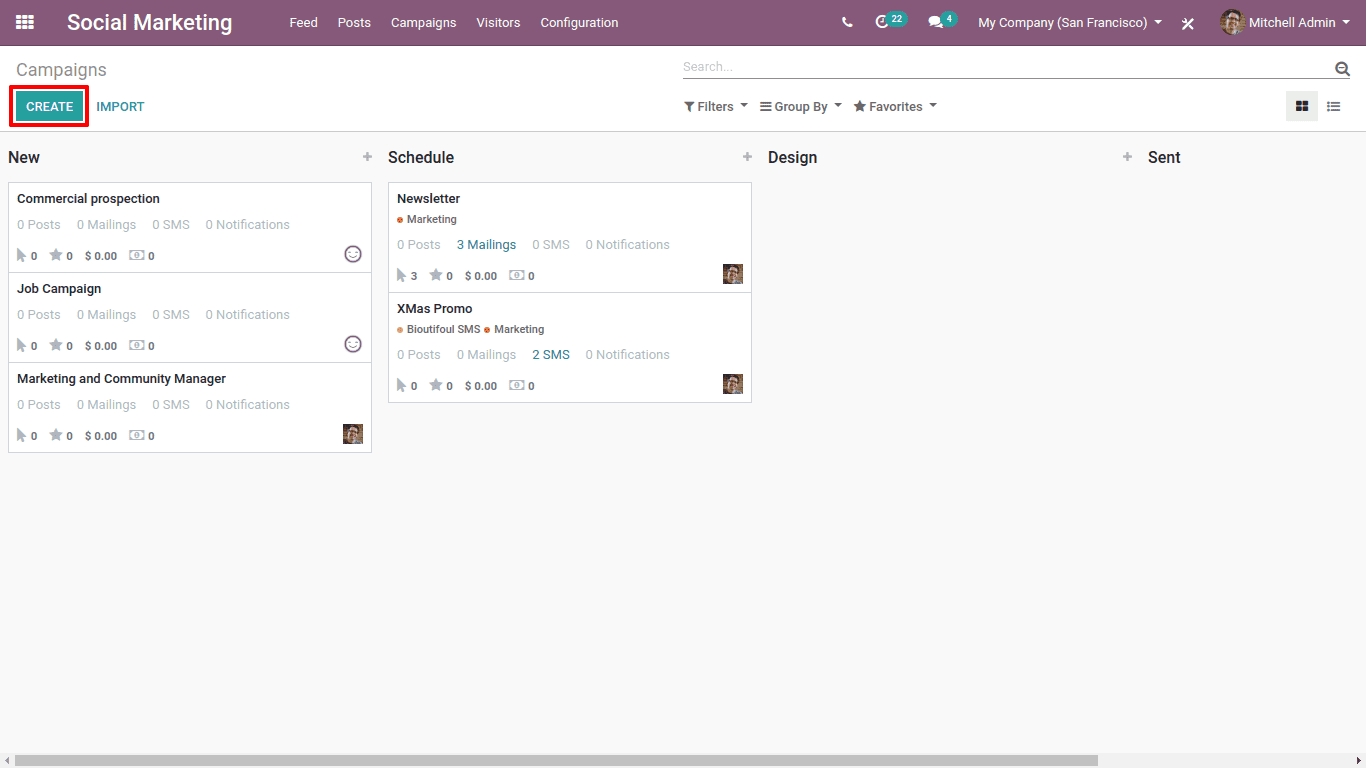Open activities clock icon with 22 badge

[889, 21]
